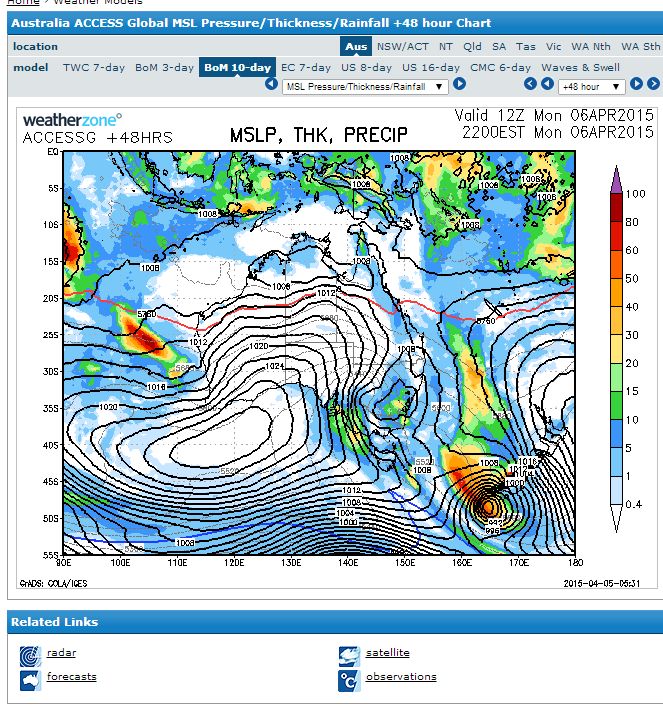Select the CMC 6-day model
This screenshot has height=709, width=663.
(500, 67)
